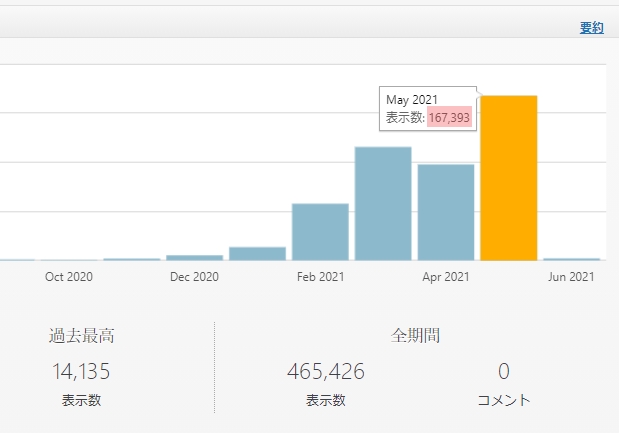619x433 pixels.
Task: Click the tiny June 2021 bar
Action: tap(571, 259)
